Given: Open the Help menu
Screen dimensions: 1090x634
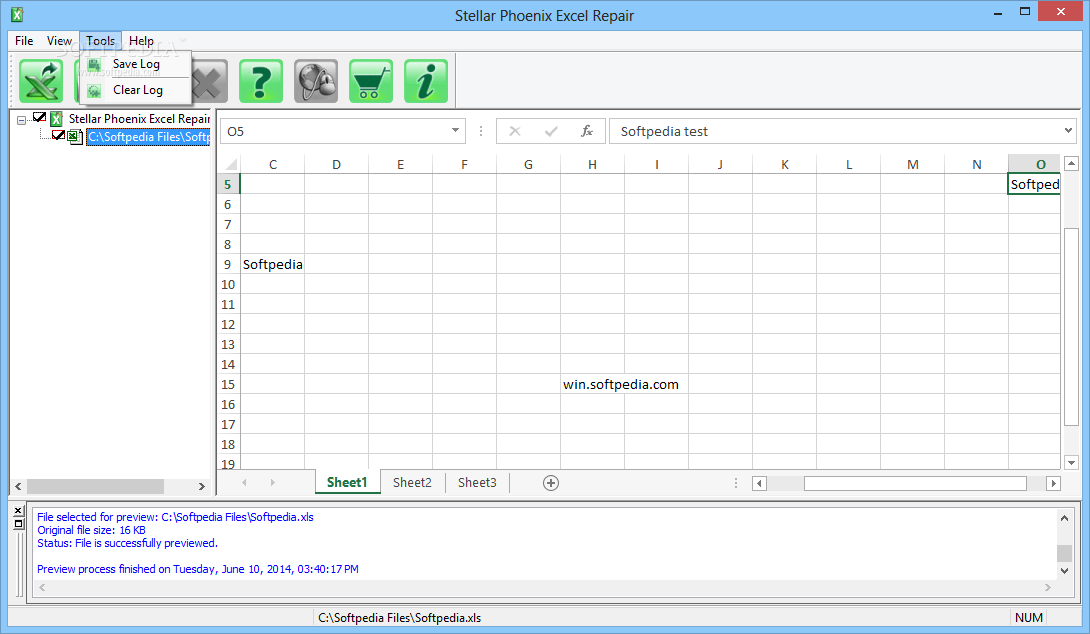Looking at the screenshot, I should tap(141, 41).
